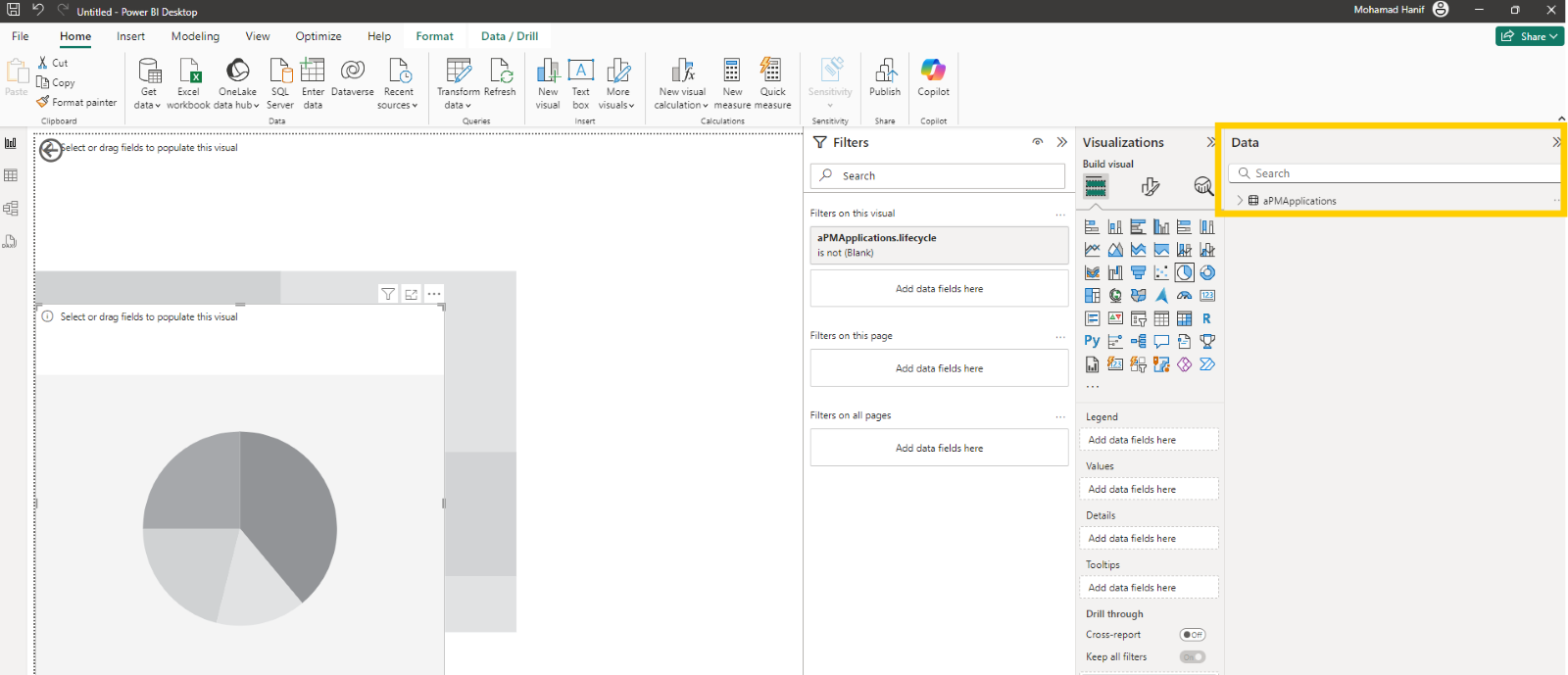Toggle Cross-report drill through switch

click(x=1193, y=635)
